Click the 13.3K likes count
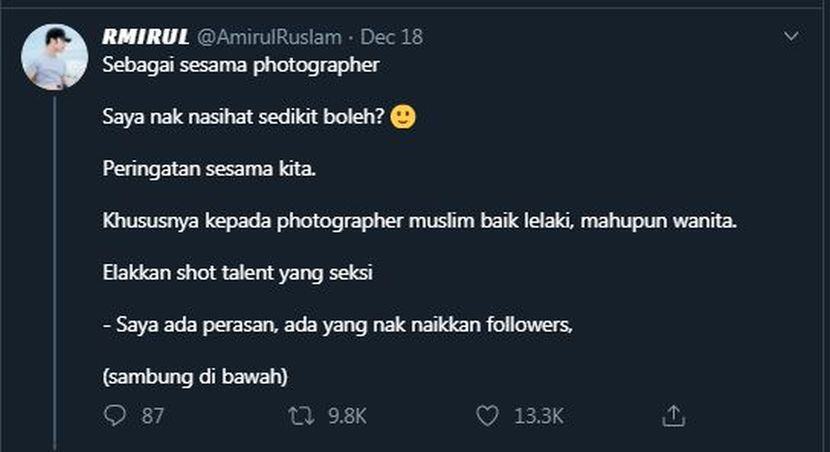This screenshot has width=830, height=452. point(540,415)
